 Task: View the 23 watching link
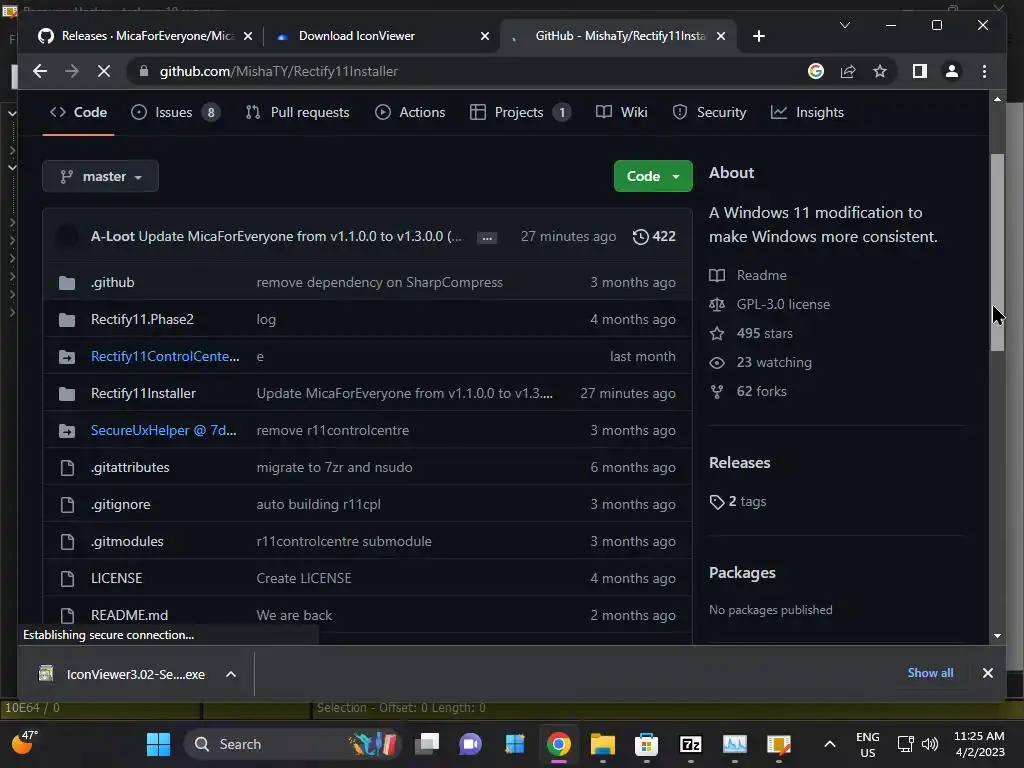click(x=761, y=362)
